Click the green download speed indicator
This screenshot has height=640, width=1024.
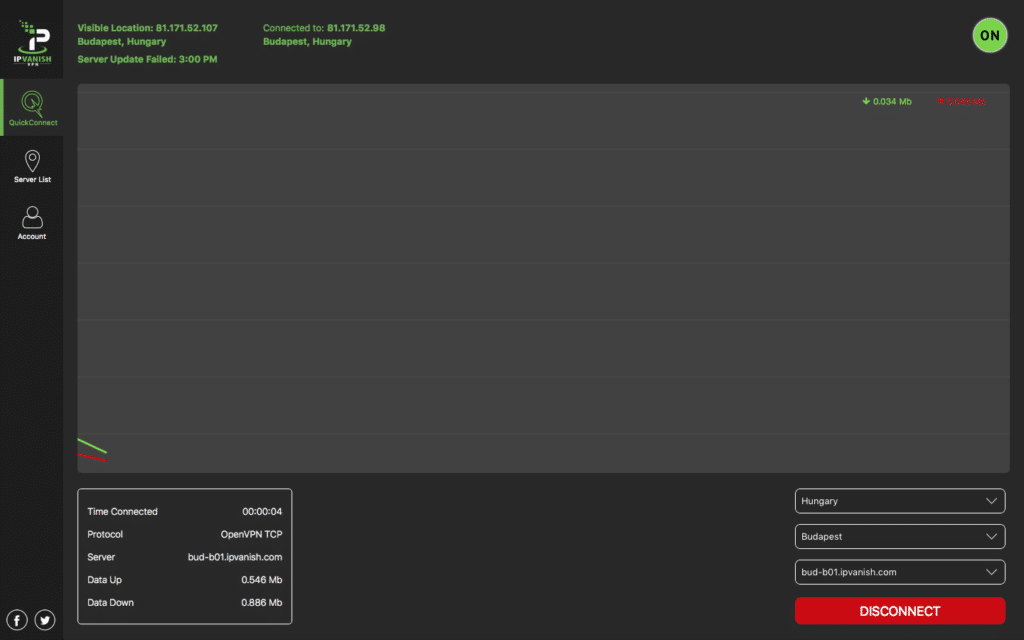coord(887,101)
